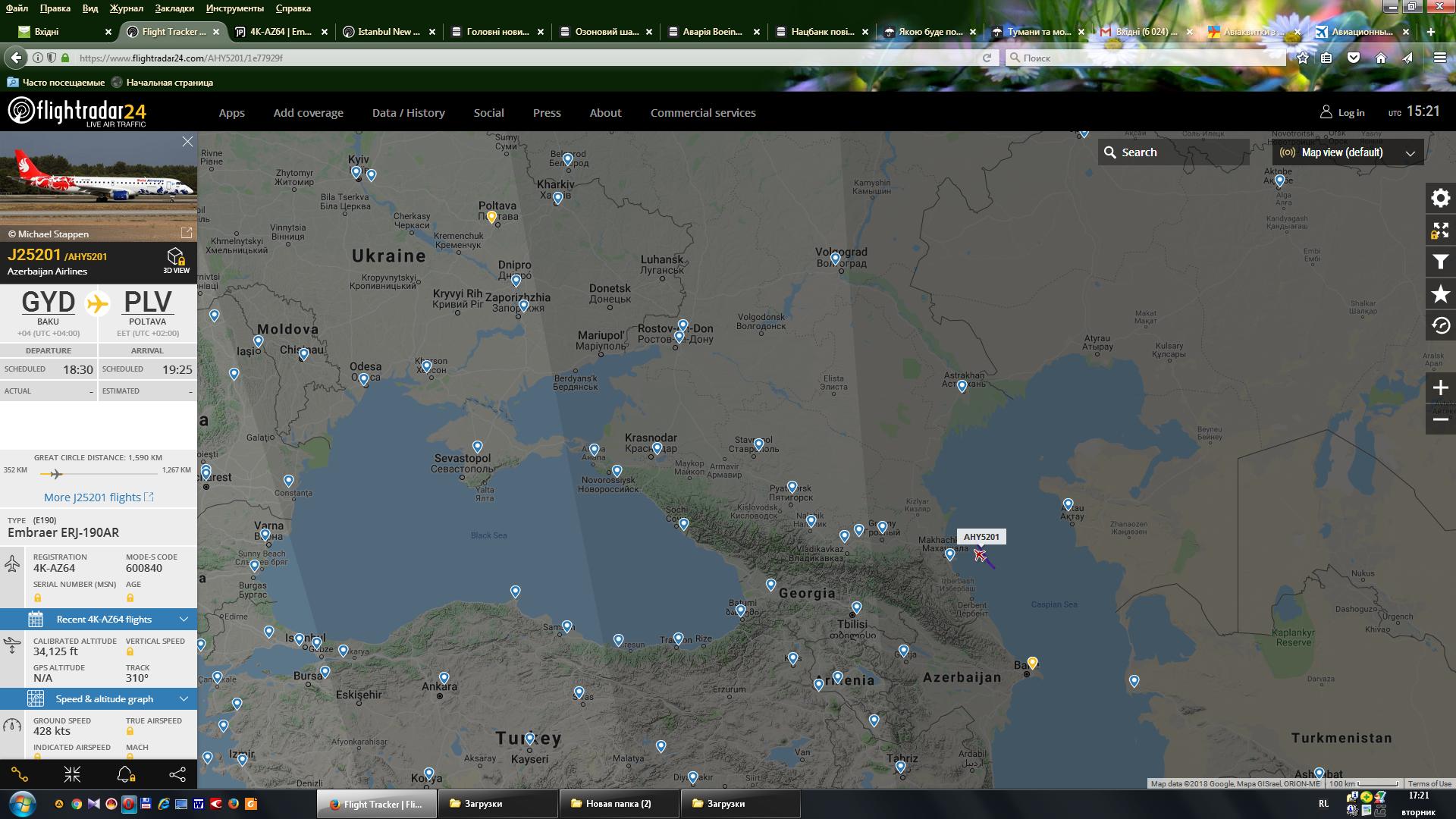Click the Log in button
Screen dimensions: 1456x819
pyautogui.click(x=1342, y=113)
